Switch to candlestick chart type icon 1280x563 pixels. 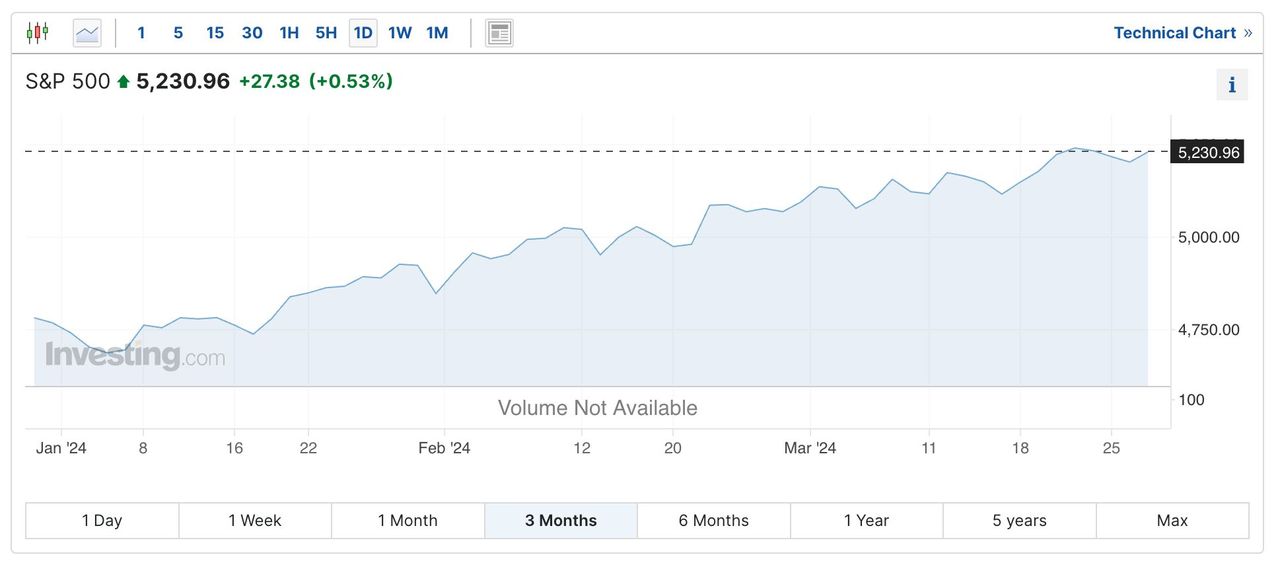click(x=38, y=33)
